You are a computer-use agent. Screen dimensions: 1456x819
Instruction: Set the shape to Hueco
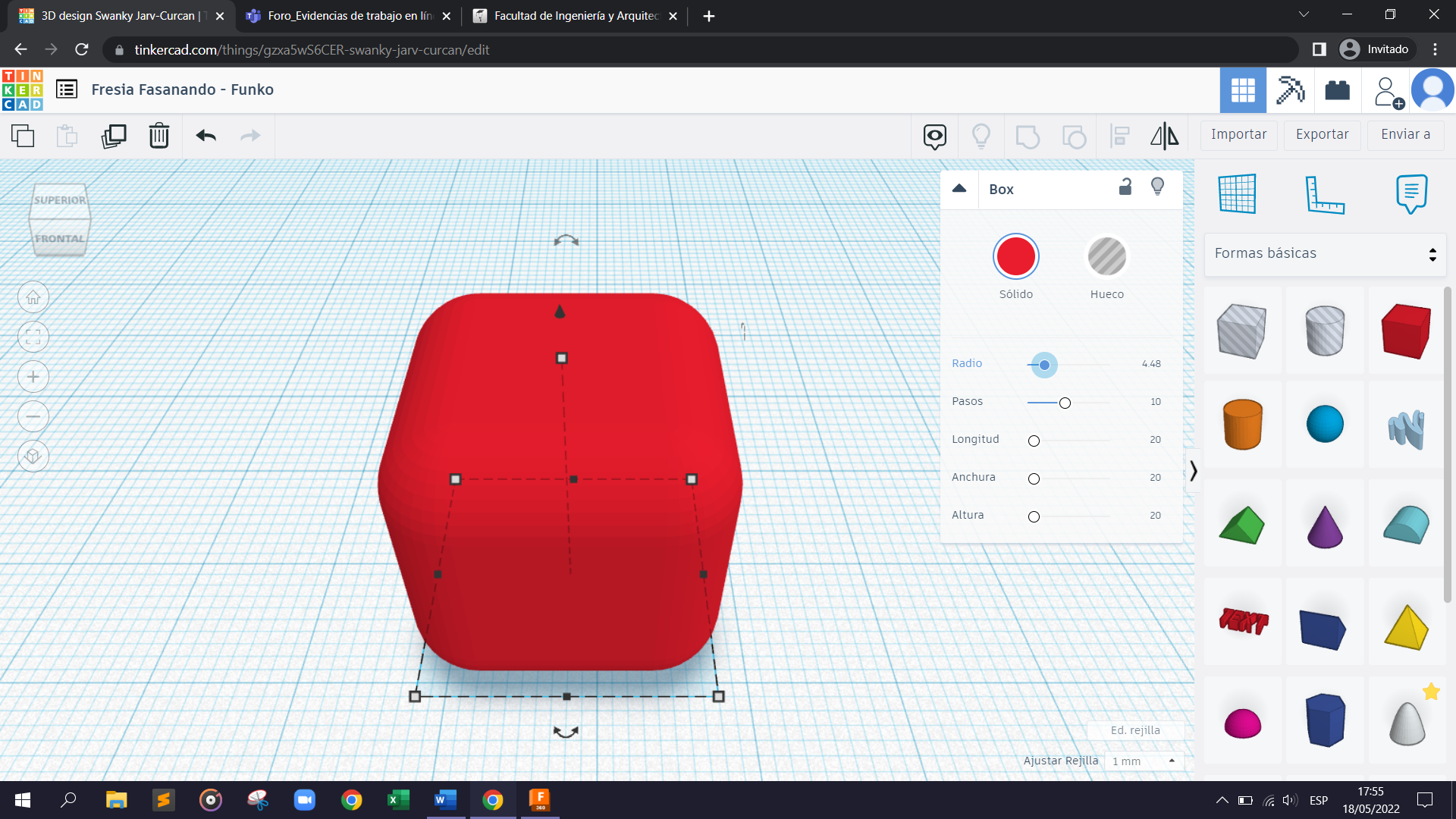[1106, 257]
